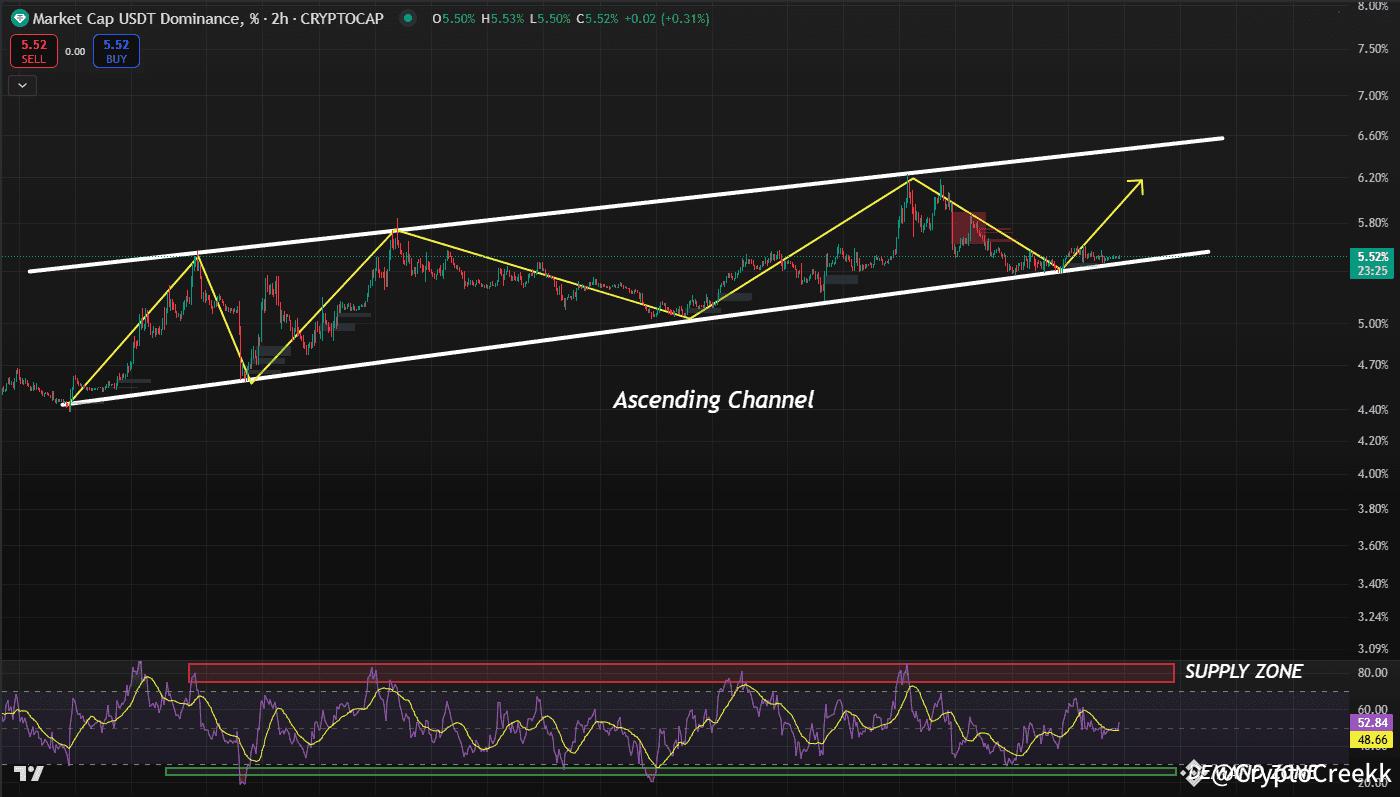Select the SUPPLY ZONE text label
The image size is (1400, 797).
point(1243,672)
